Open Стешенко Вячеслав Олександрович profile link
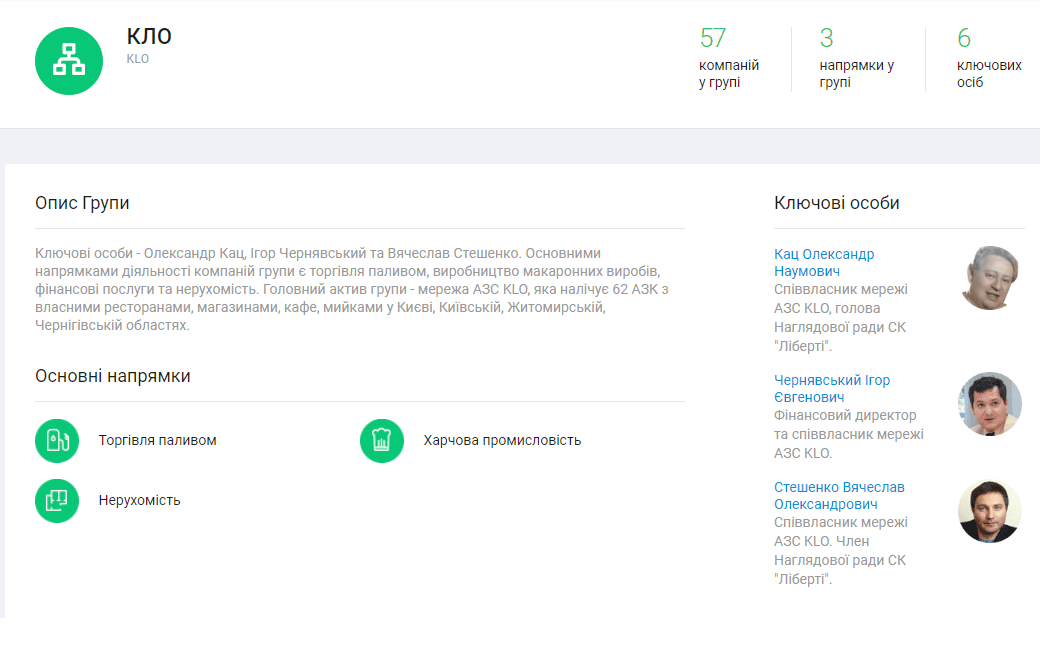1051x657 pixels. coord(839,496)
